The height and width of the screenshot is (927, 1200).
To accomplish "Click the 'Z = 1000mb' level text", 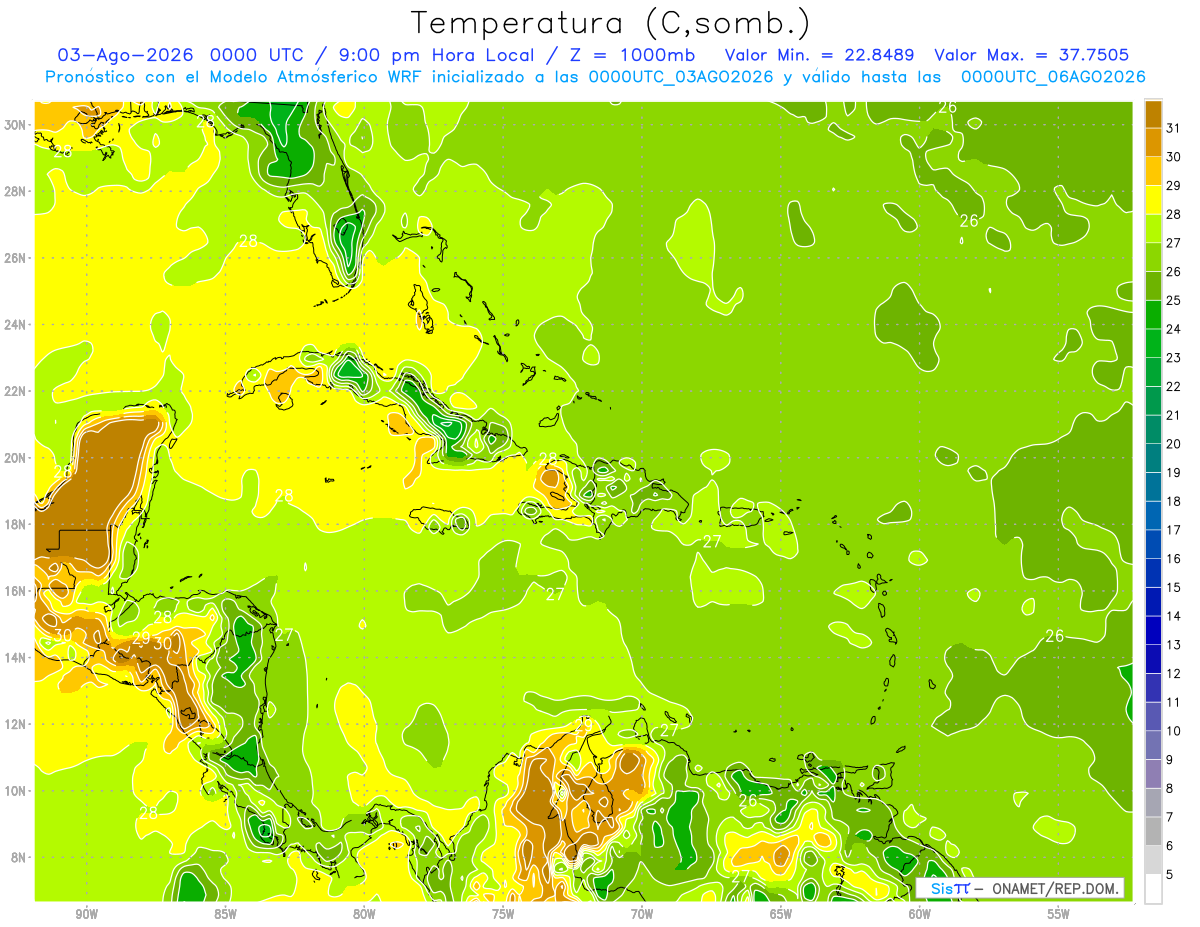I will click(x=631, y=55).
